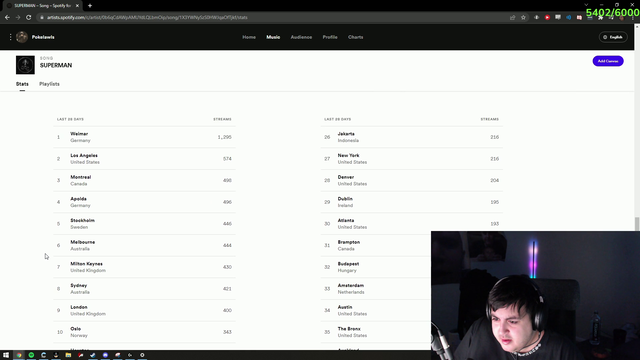Click the share page icon in address bar
Viewport: 640px width, 360px height.
pyautogui.click(x=512, y=18)
